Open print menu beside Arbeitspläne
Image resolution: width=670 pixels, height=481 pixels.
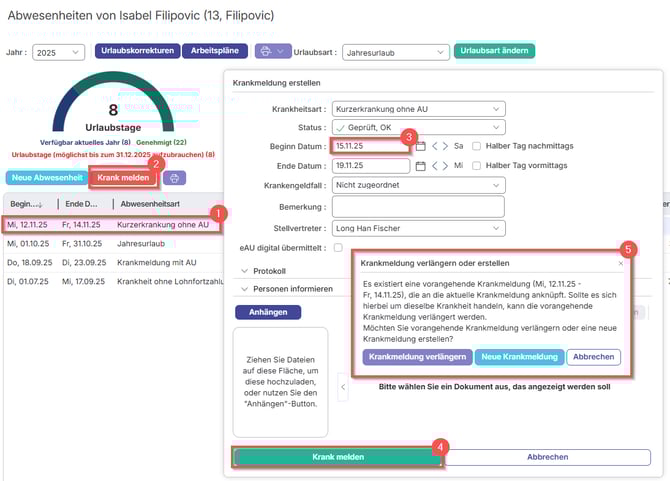(272, 51)
